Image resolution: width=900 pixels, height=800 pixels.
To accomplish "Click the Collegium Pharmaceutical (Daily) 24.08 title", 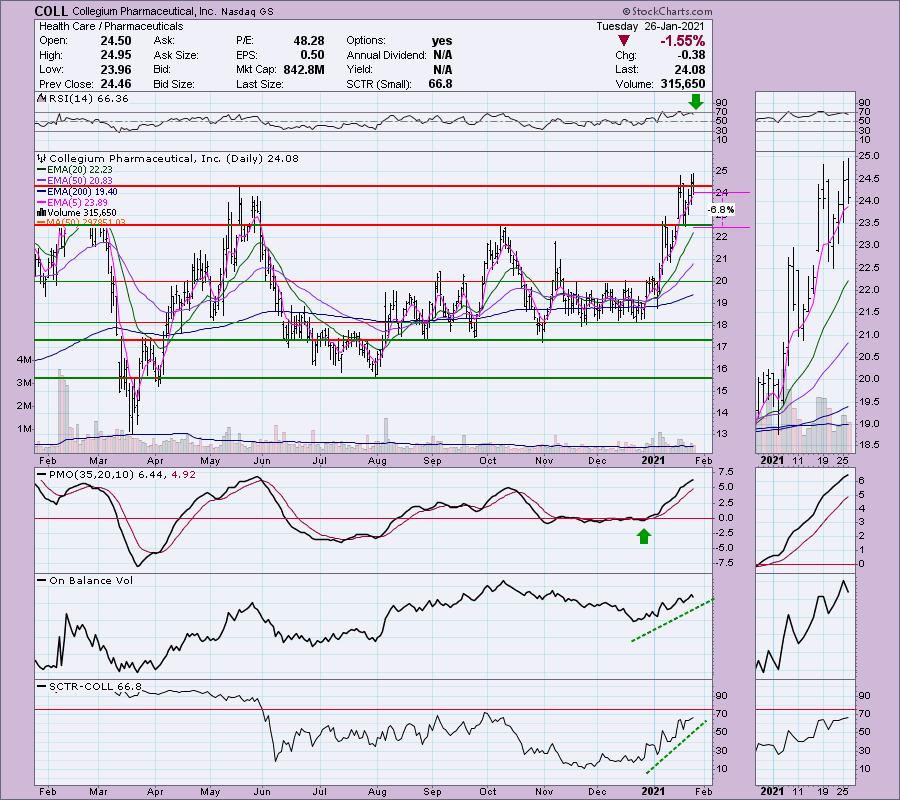I will point(174,158).
